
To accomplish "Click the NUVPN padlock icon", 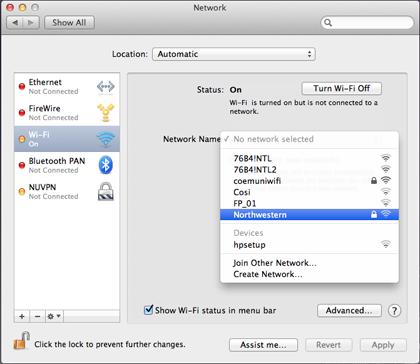I will coord(106,191).
